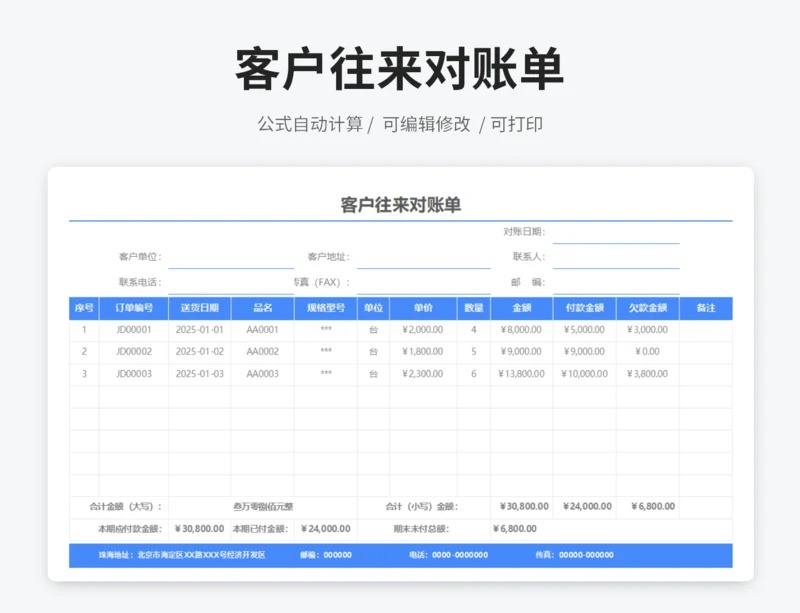Screen dimensions: 800x613
Task: Click quantity 6 in JD00003 row
Action: [x=473, y=374]
